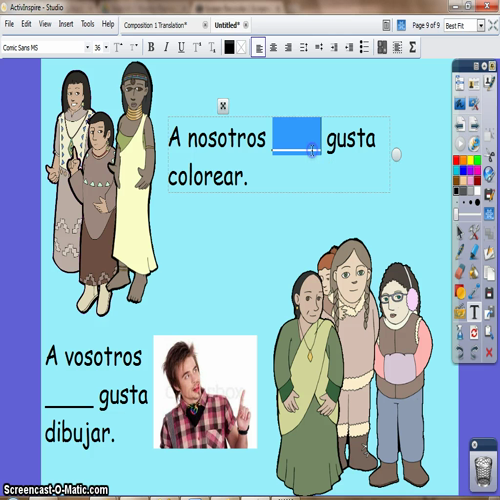
Task: Go to Previous Page with toolbox arrow
Action: [x=460, y=125]
